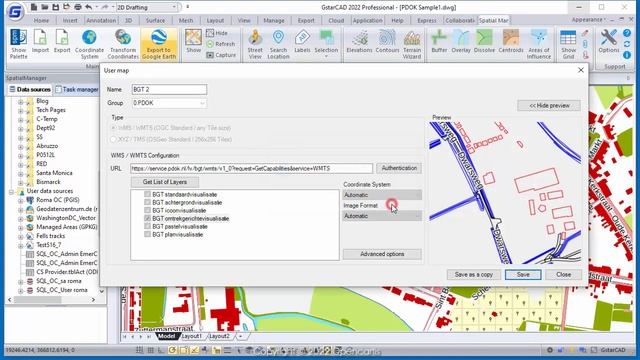Open the Coordinate System tool

(89, 44)
